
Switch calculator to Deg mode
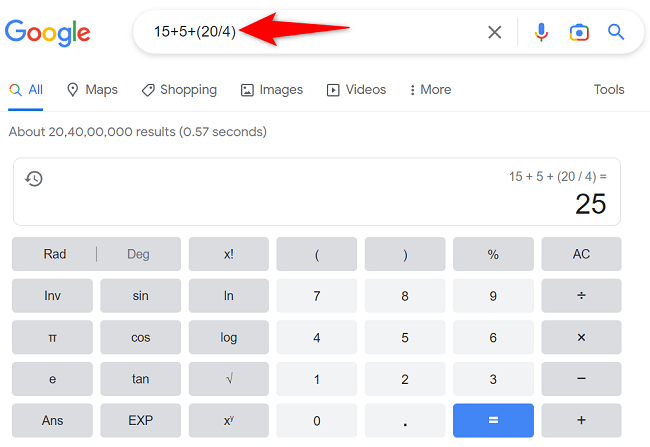(138, 254)
